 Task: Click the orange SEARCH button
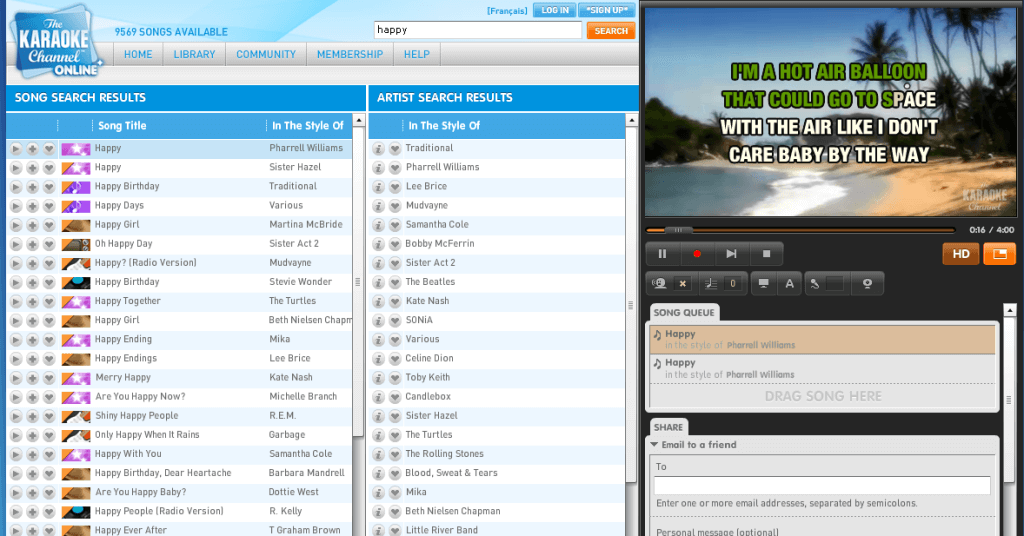point(611,31)
